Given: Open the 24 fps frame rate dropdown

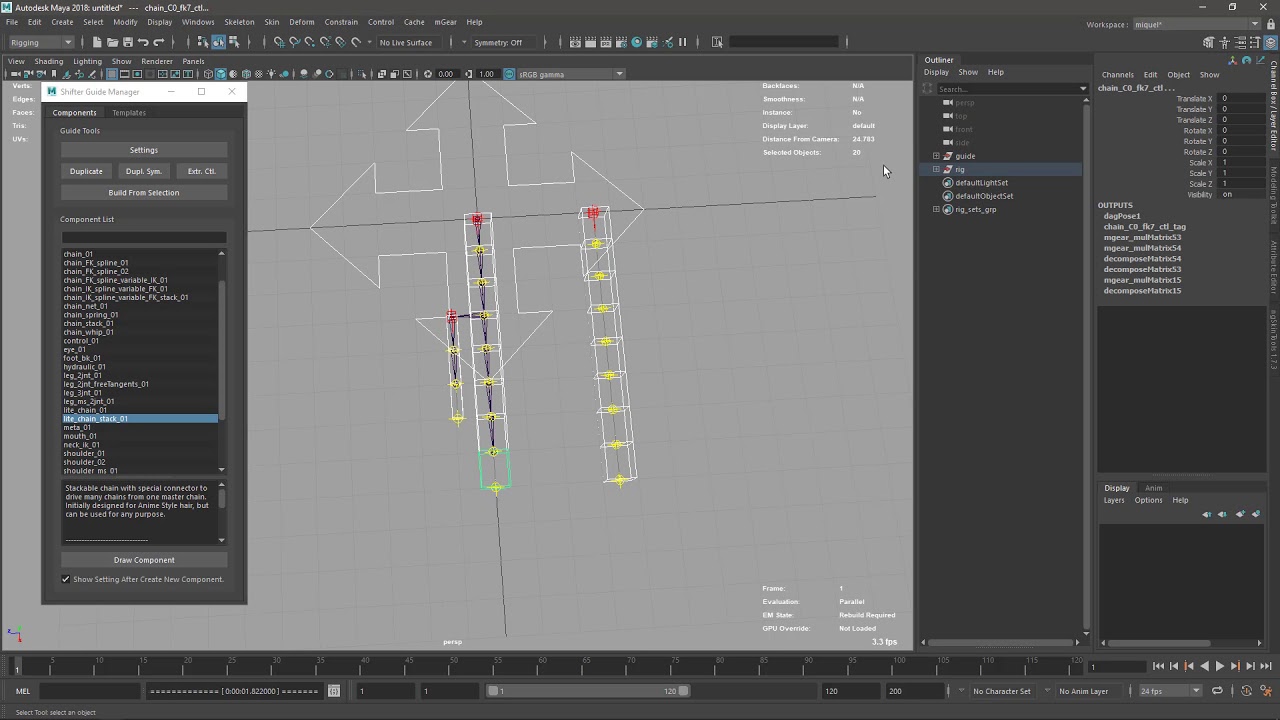Looking at the screenshot, I should point(1170,691).
